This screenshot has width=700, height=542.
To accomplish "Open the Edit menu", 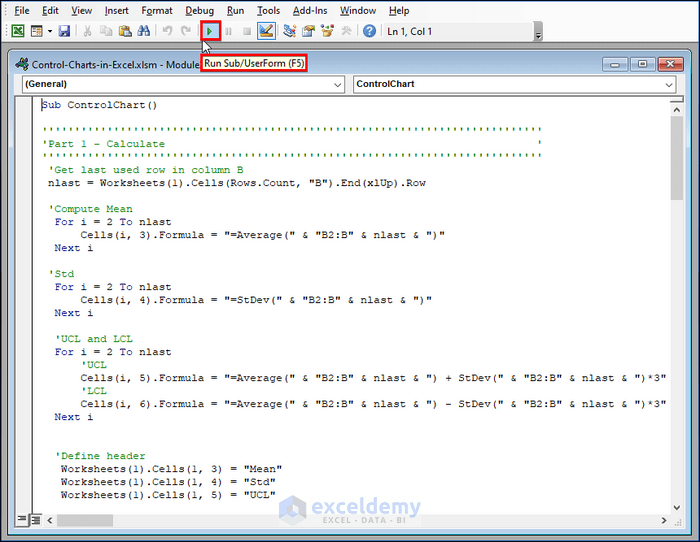I will 50,10.
